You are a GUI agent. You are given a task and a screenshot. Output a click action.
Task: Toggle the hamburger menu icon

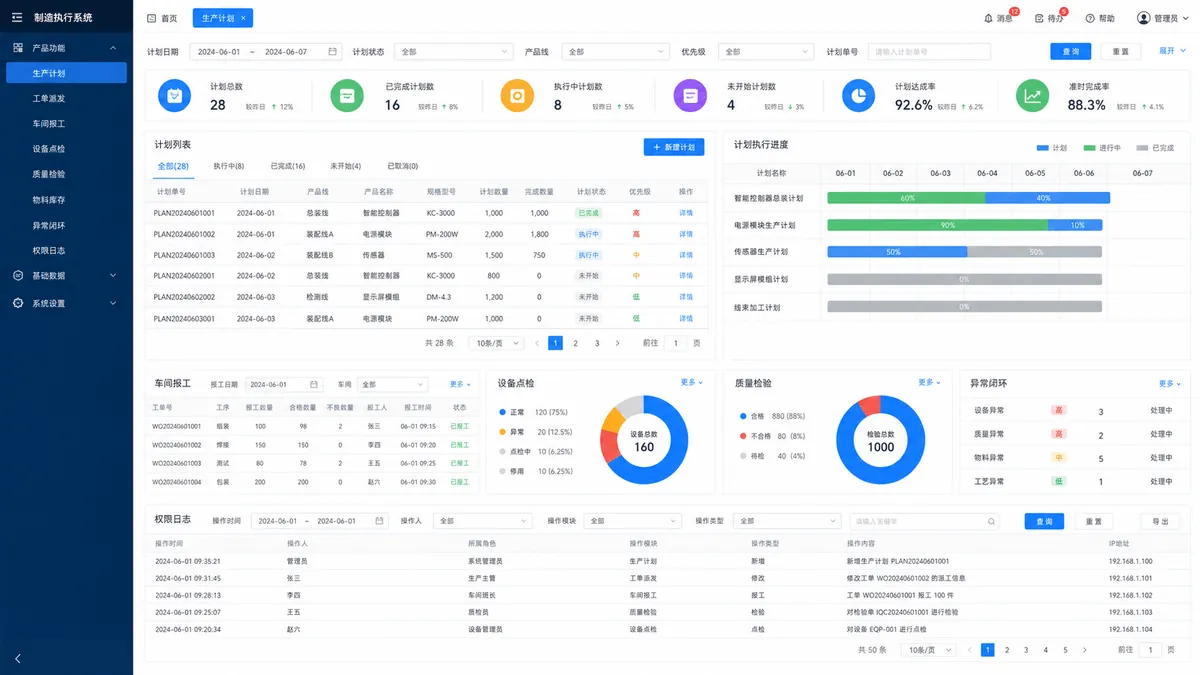(x=17, y=17)
